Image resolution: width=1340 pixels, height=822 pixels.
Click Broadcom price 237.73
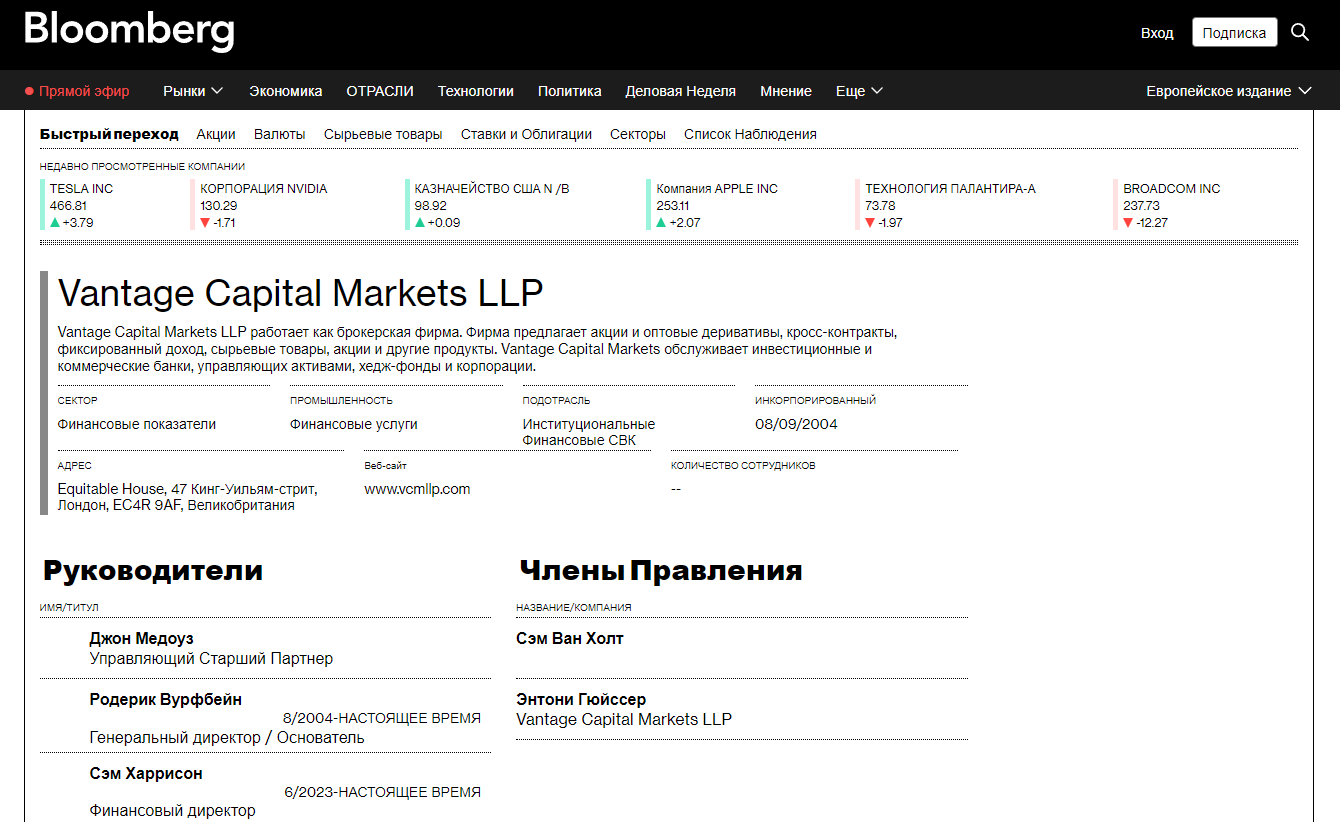click(x=1141, y=205)
